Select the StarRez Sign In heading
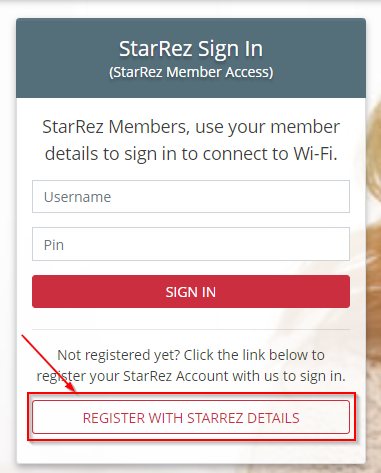Screen dimensions: 381x473 click(191, 49)
